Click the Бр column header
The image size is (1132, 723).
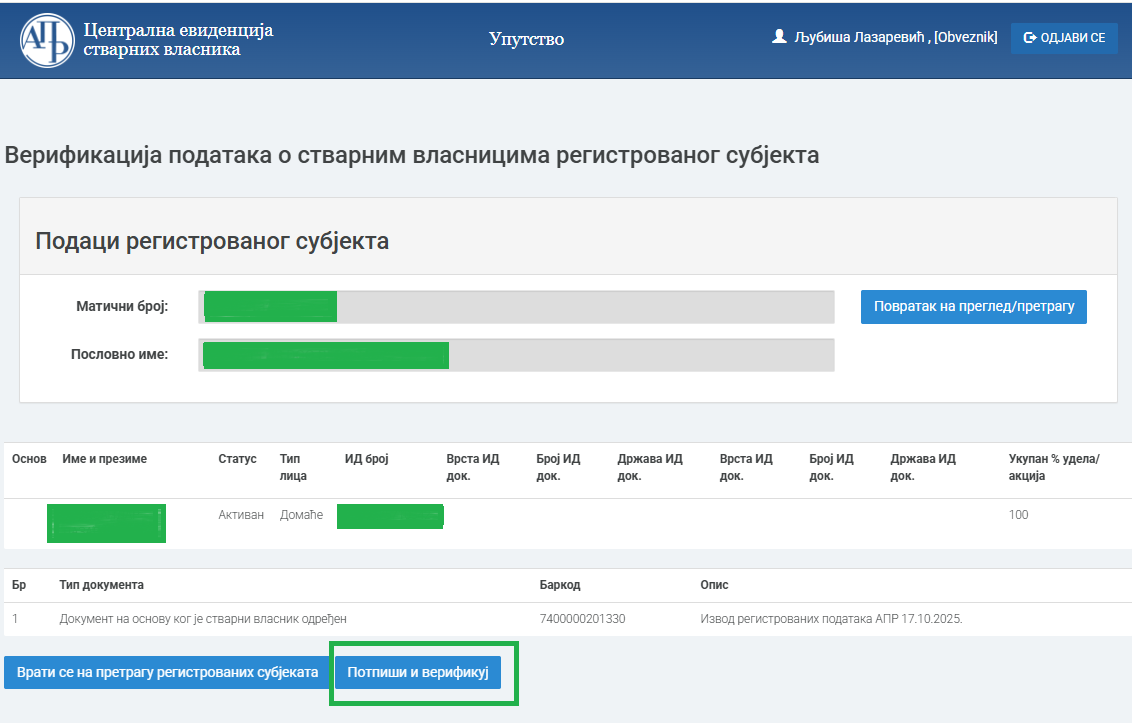pos(19,585)
